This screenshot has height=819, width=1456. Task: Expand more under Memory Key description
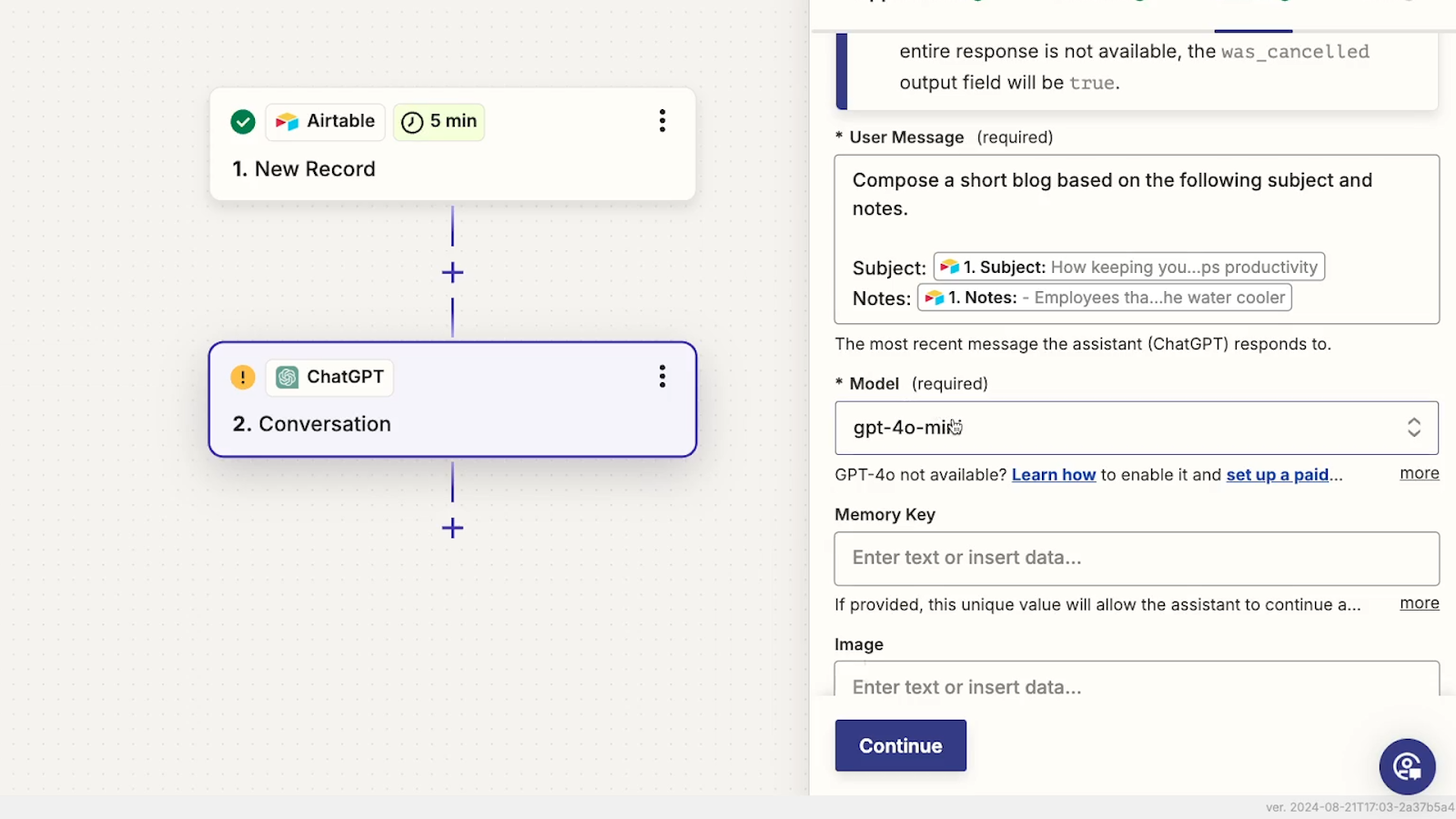pyautogui.click(x=1420, y=603)
